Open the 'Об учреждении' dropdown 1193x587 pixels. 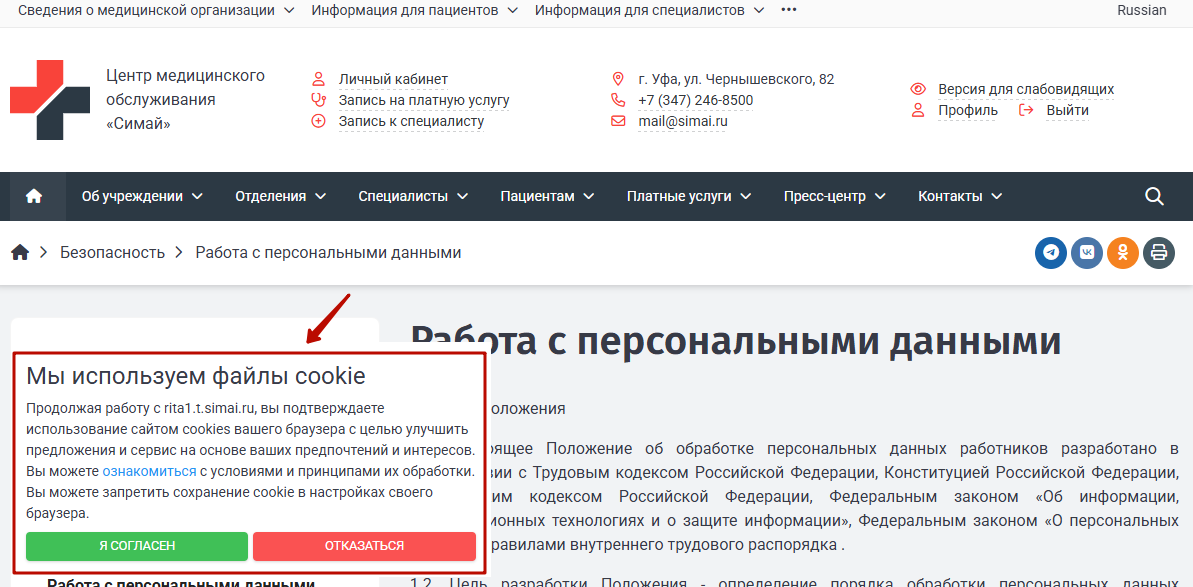pos(142,196)
